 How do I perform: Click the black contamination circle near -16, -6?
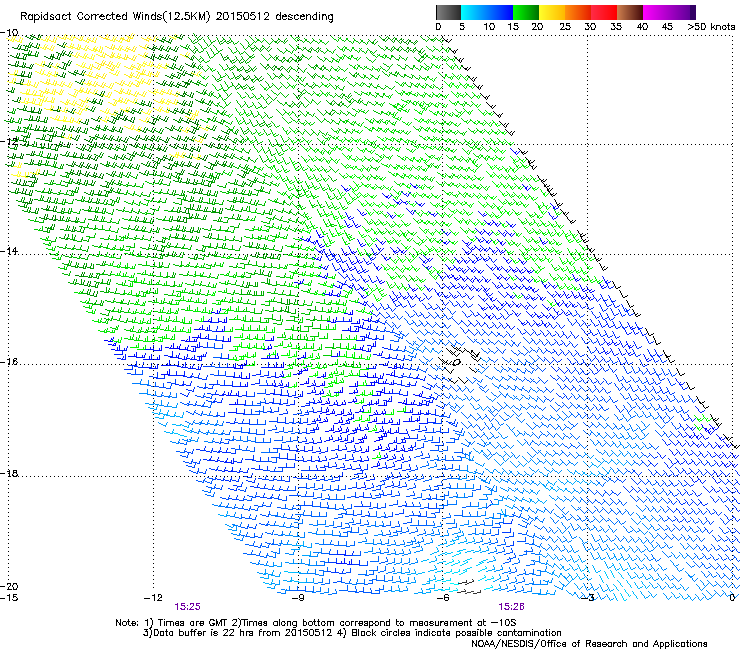click(456, 363)
